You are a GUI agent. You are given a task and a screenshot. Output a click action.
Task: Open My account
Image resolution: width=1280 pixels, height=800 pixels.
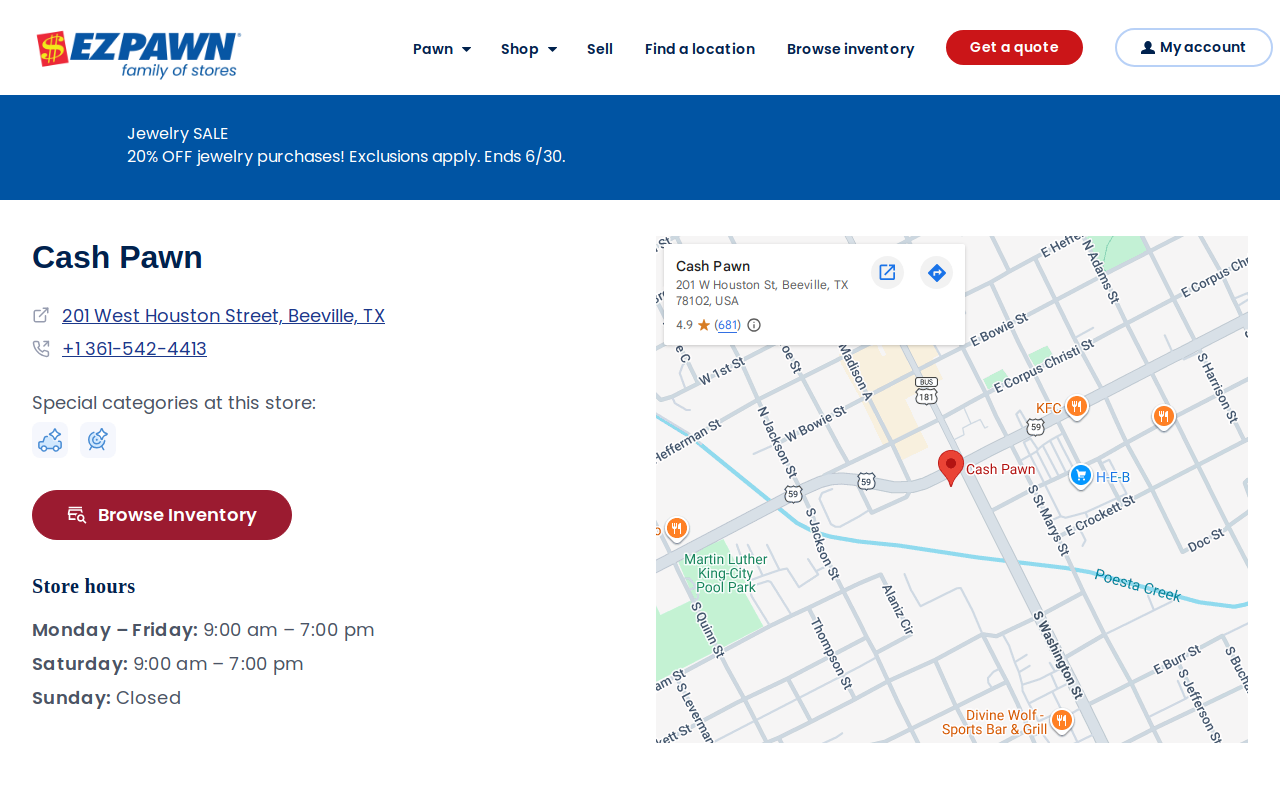1193,48
